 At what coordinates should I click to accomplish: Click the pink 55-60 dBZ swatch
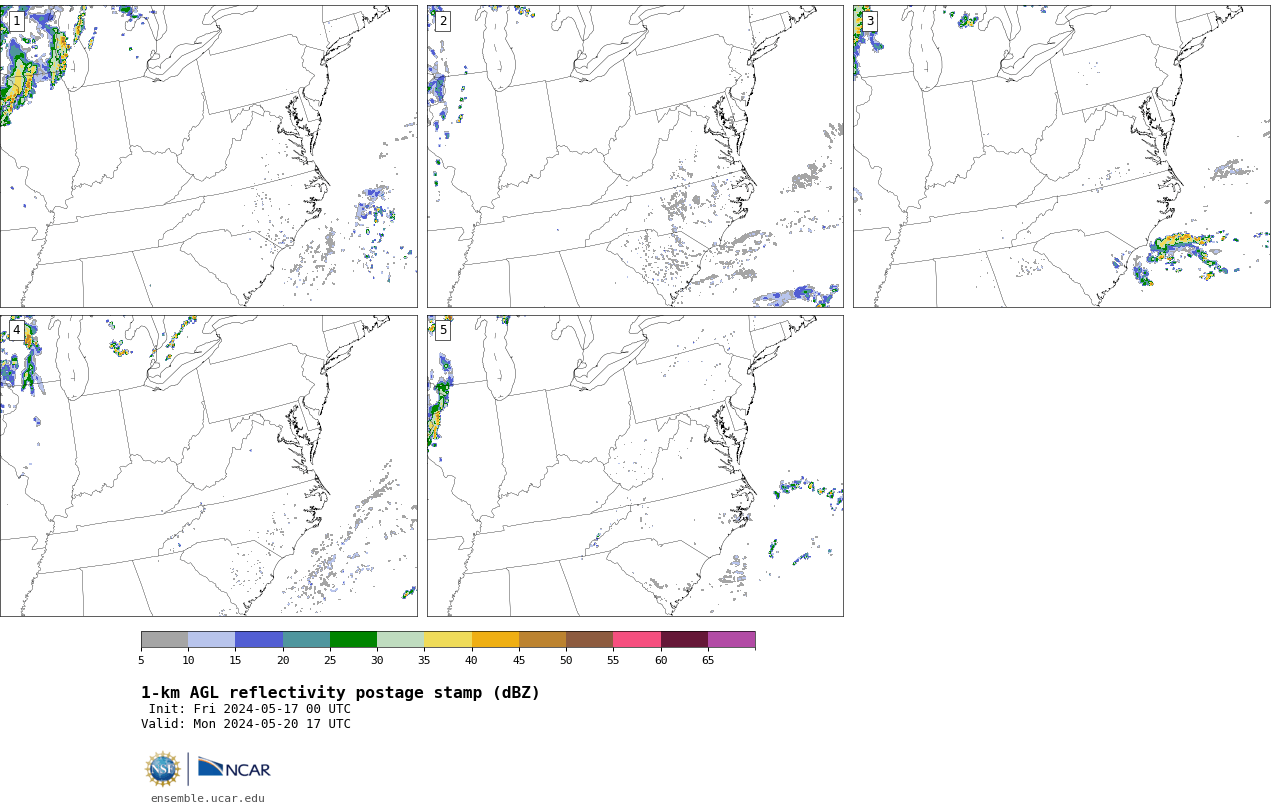[x=637, y=639]
